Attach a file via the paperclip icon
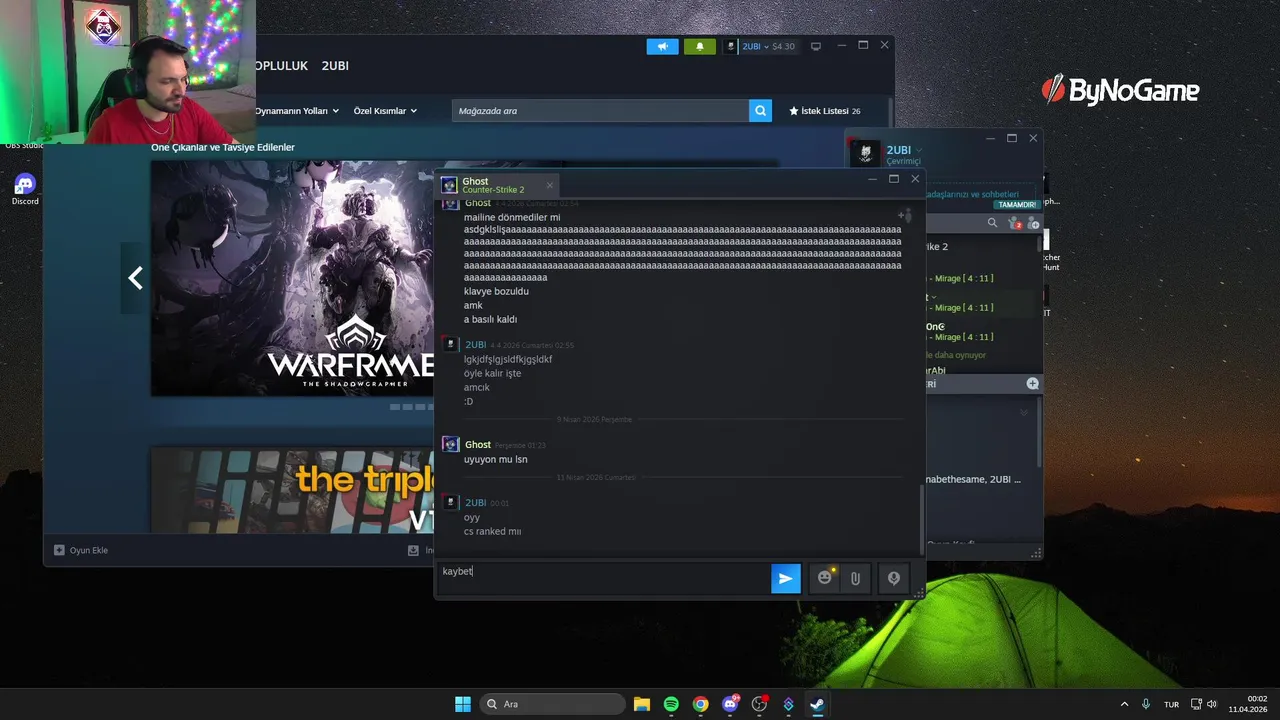 [x=855, y=578]
